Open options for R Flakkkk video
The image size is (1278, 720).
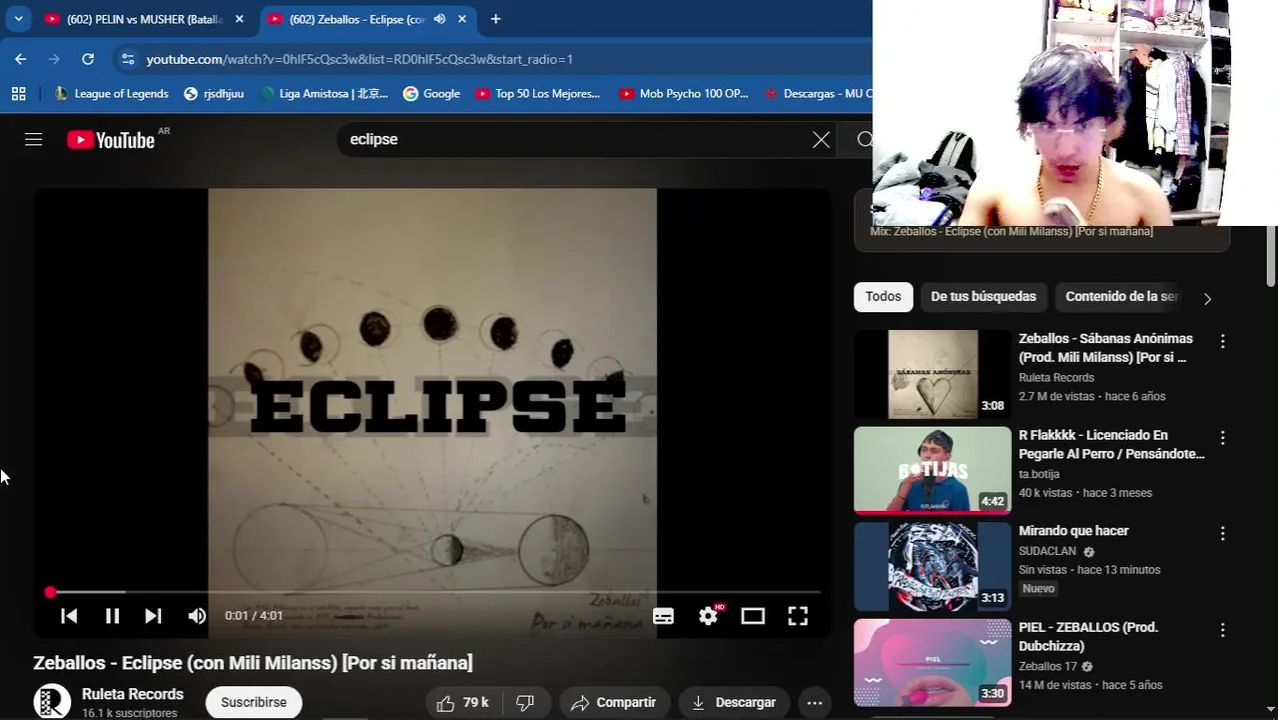pos(1222,438)
